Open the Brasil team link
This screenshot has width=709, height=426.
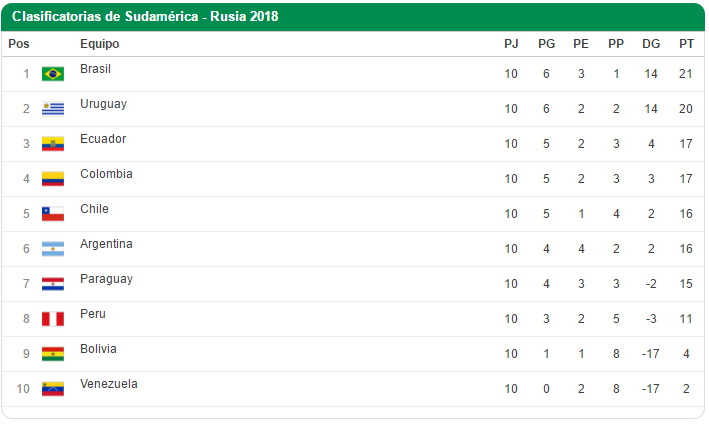(95, 69)
